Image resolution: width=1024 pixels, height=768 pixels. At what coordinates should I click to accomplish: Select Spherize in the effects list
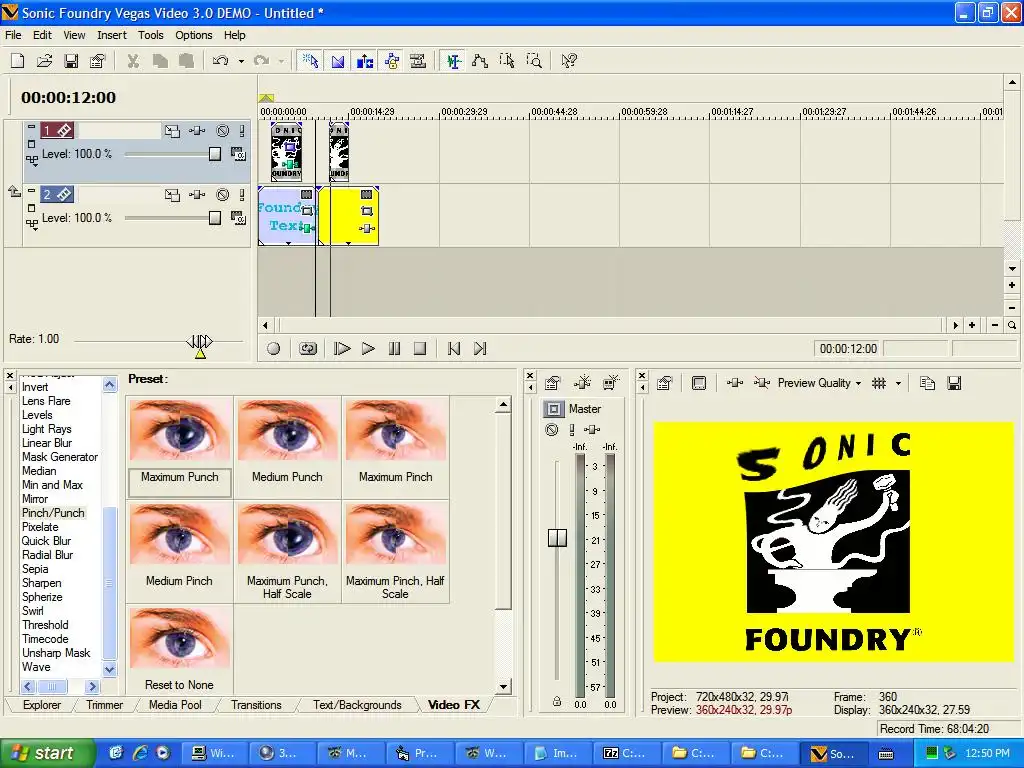42,597
